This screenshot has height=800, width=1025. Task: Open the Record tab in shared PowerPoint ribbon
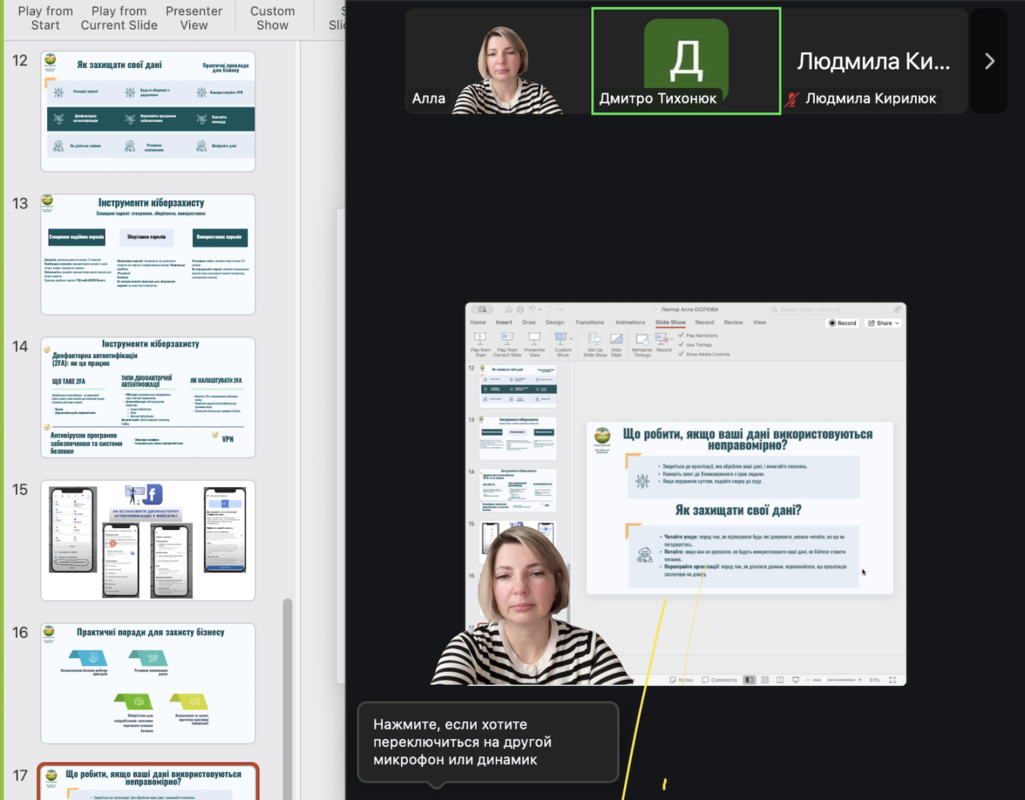704,322
